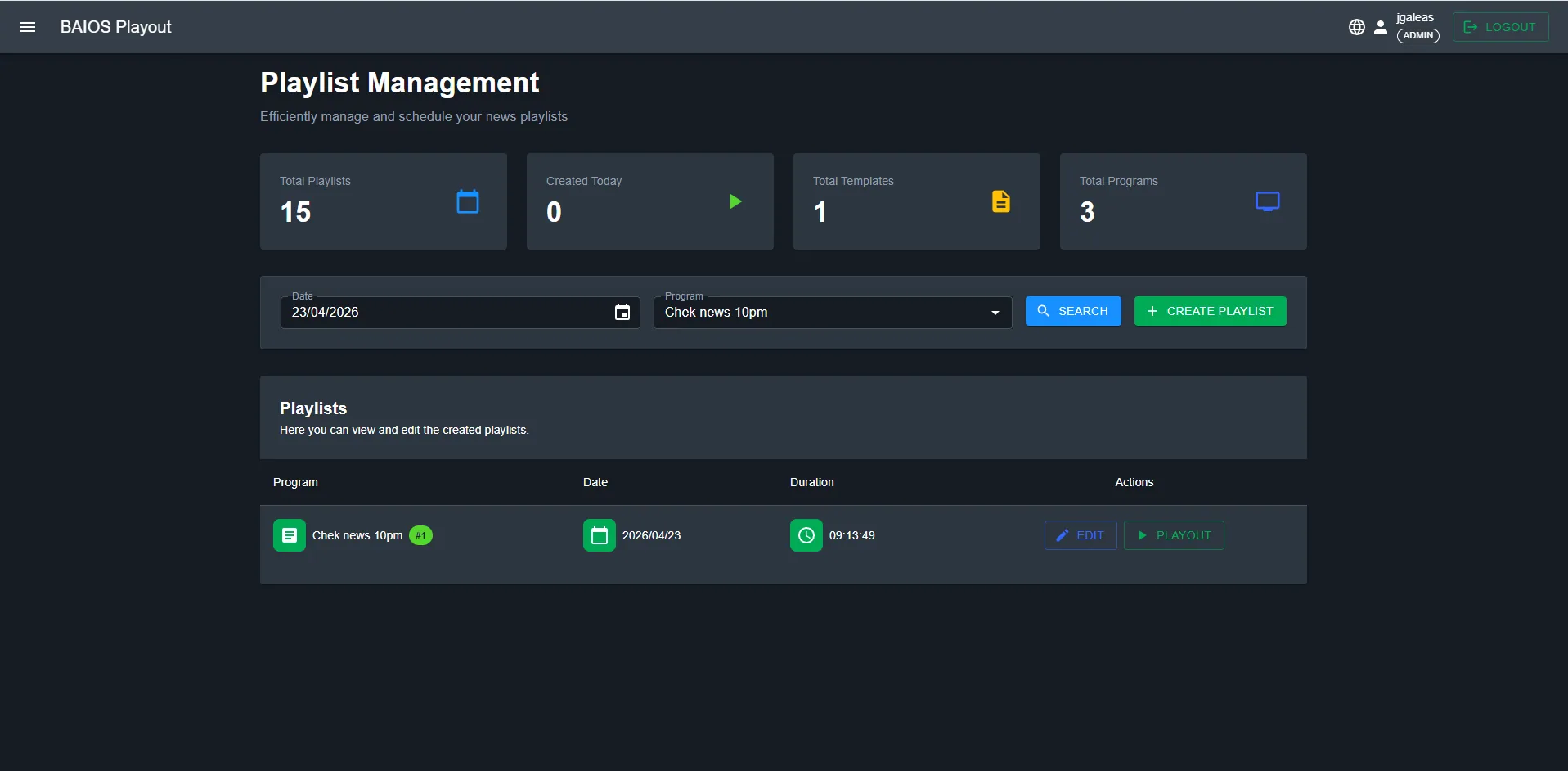Click the Program column header
Image resolution: width=1568 pixels, height=771 pixels.
(x=295, y=482)
